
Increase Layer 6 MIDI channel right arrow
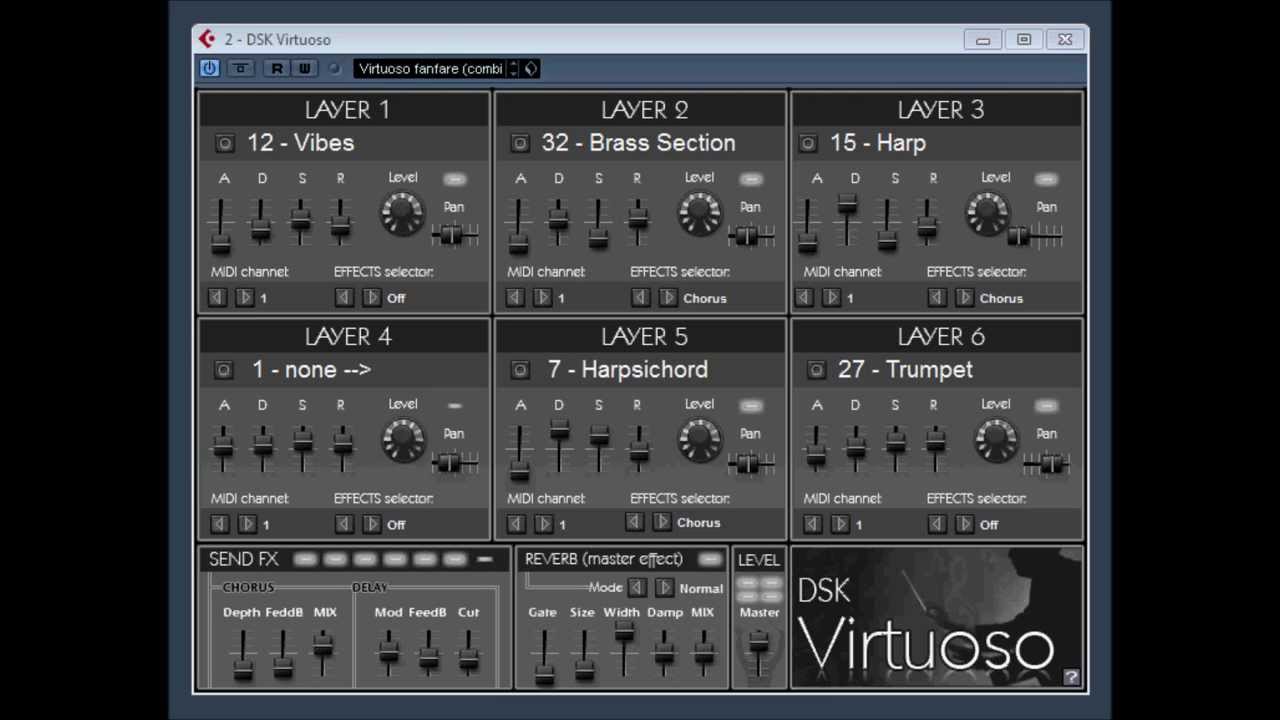pyautogui.click(x=839, y=524)
